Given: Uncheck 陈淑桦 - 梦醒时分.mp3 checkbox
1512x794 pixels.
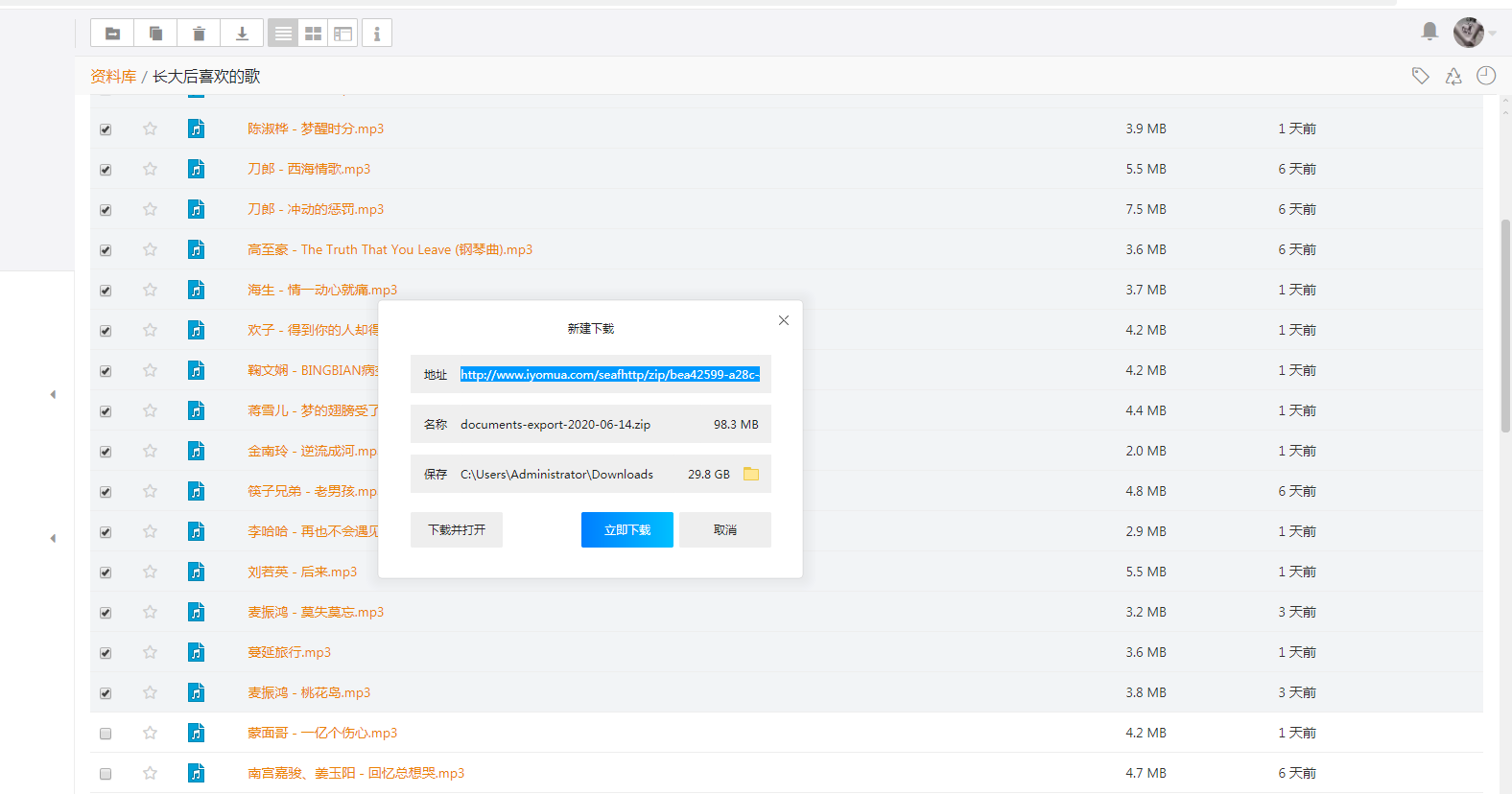Looking at the screenshot, I should pyautogui.click(x=106, y=129).
